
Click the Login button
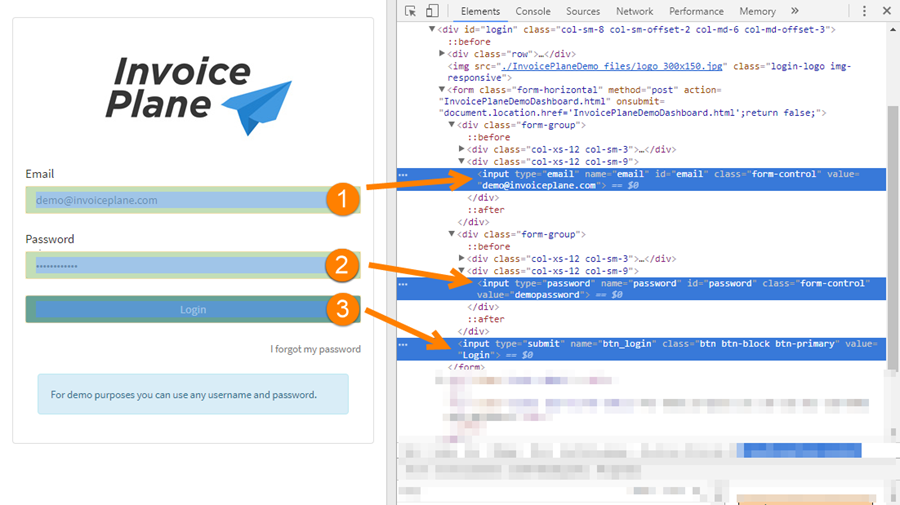point(193,309)
